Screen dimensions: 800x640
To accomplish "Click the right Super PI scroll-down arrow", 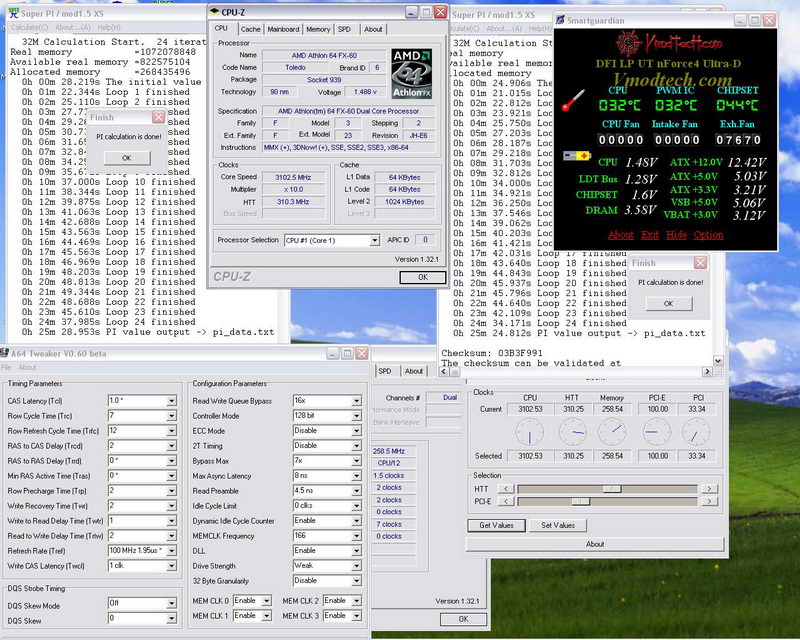I will pos(718,361).
